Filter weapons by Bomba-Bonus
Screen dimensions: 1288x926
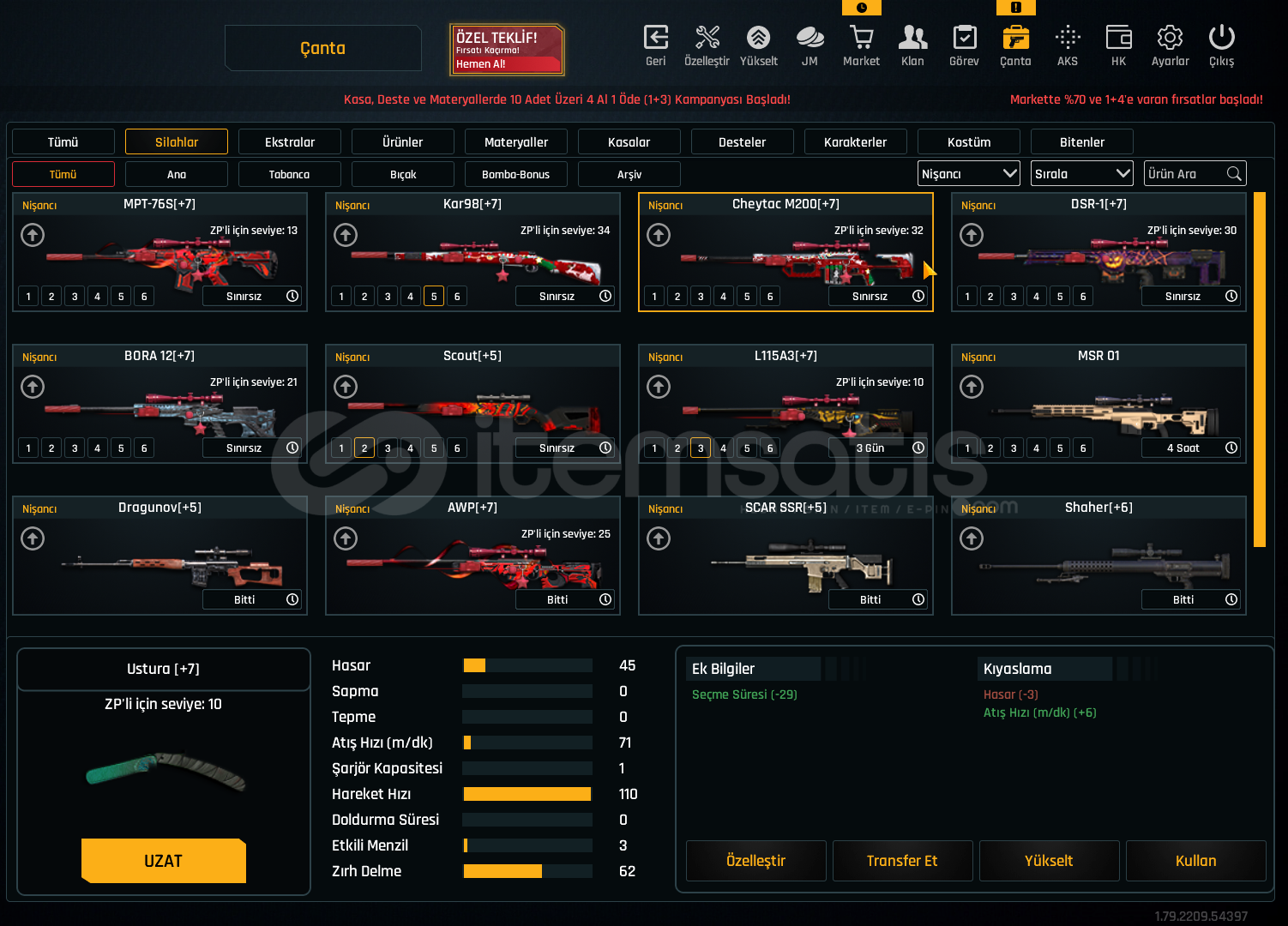pyautogui.click(x=516, y=174)
